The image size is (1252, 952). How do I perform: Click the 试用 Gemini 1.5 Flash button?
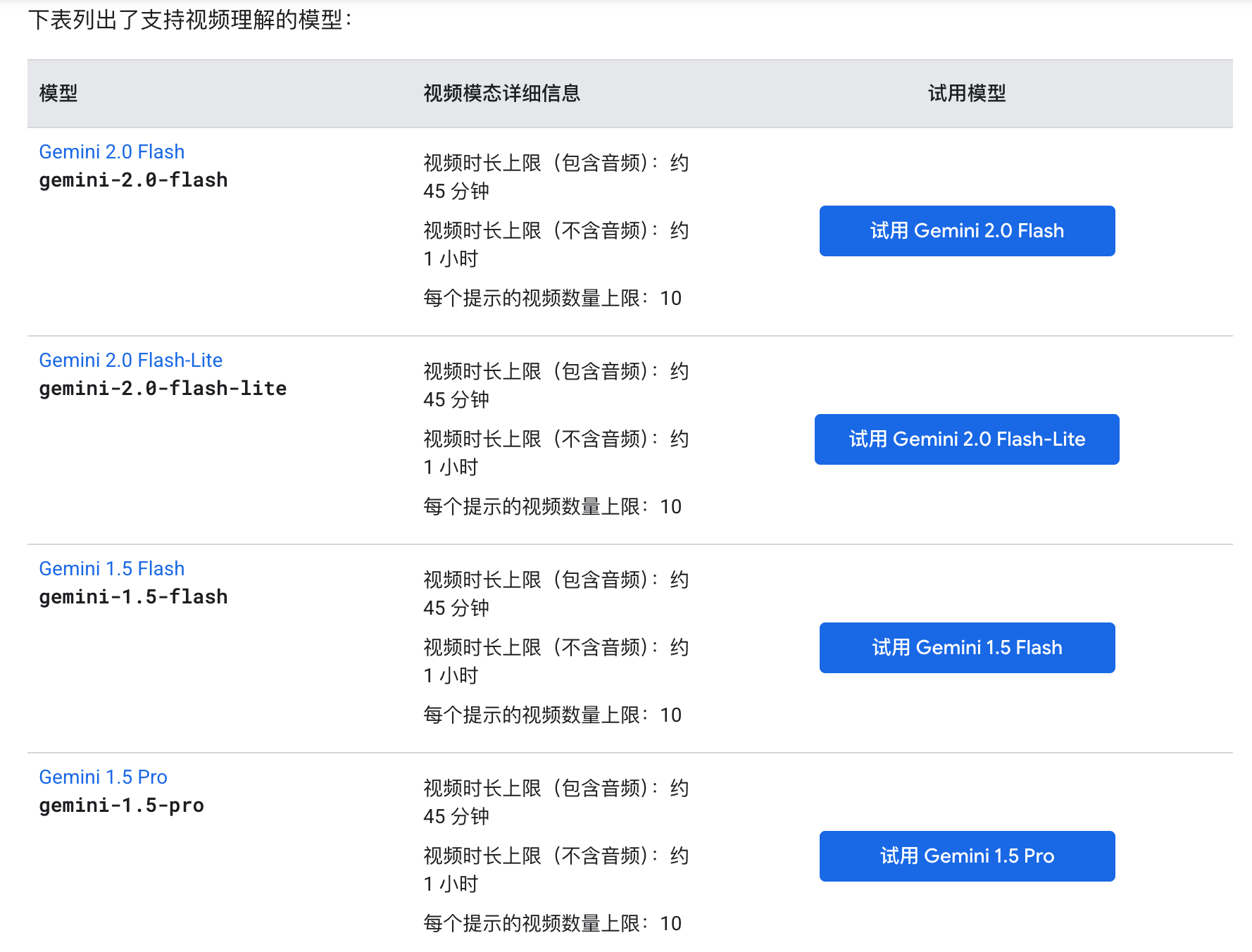point(967,648)
